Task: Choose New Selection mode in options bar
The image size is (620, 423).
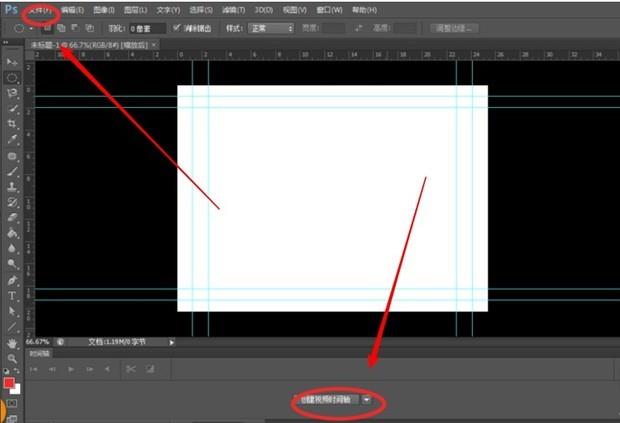Action: point(47,28)
